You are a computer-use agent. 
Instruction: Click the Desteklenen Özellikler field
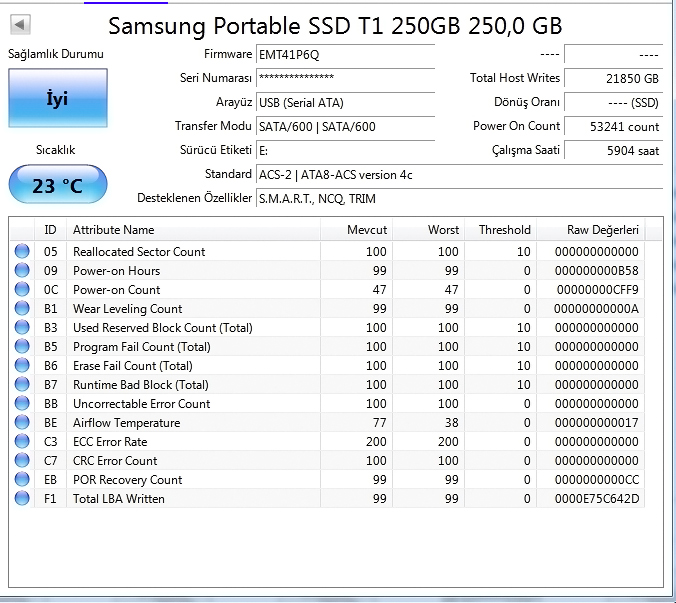coord(460,199)
